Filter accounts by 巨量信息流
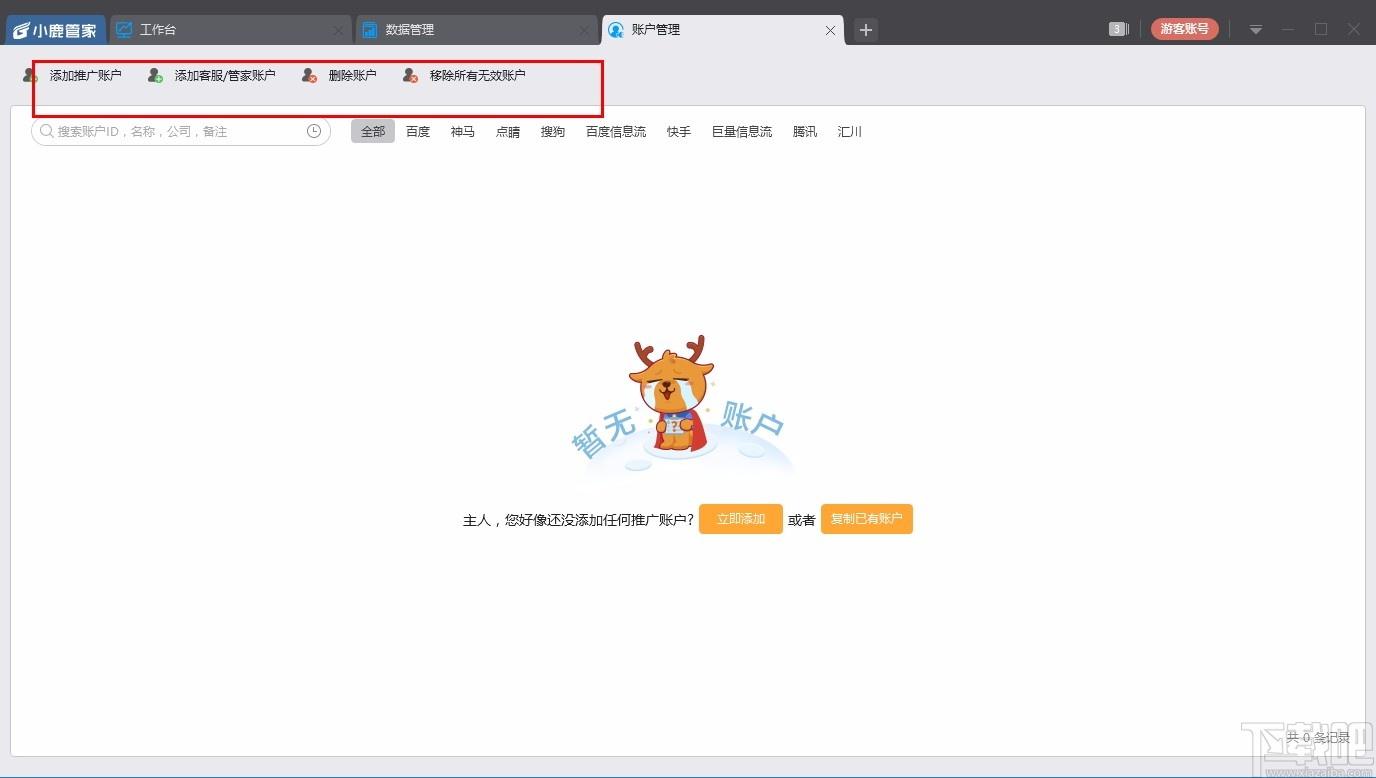This screenshot has height=778, width=1376. tap(742, 131)
